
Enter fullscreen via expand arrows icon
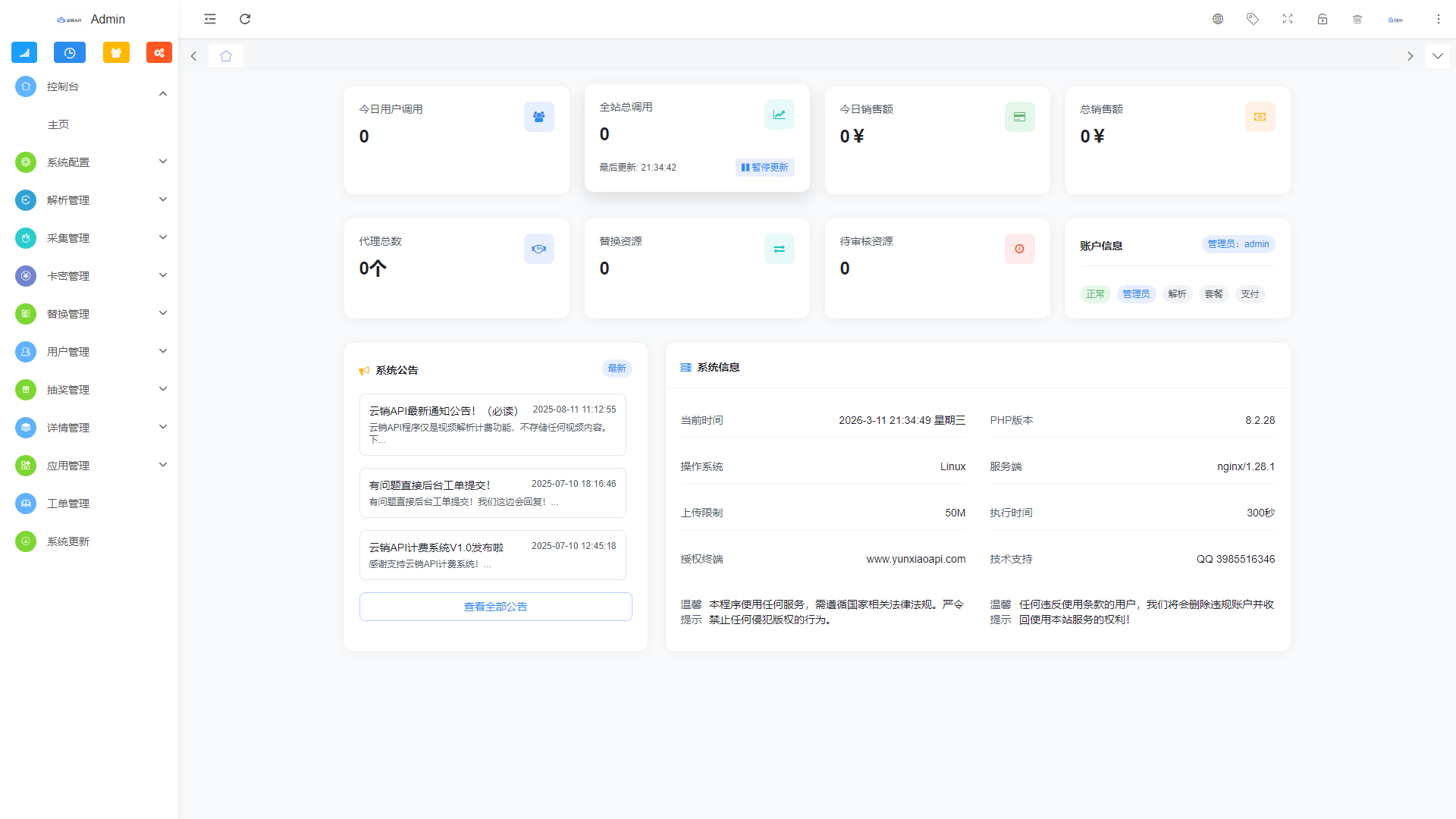tap(1288, 19)
